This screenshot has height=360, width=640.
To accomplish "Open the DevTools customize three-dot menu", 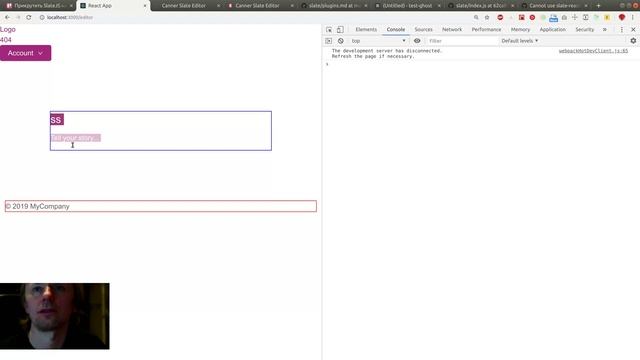I will (x=622, y=30).
